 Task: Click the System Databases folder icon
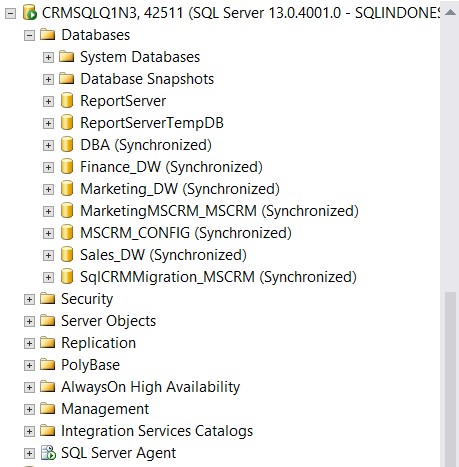tap(67, 57)
